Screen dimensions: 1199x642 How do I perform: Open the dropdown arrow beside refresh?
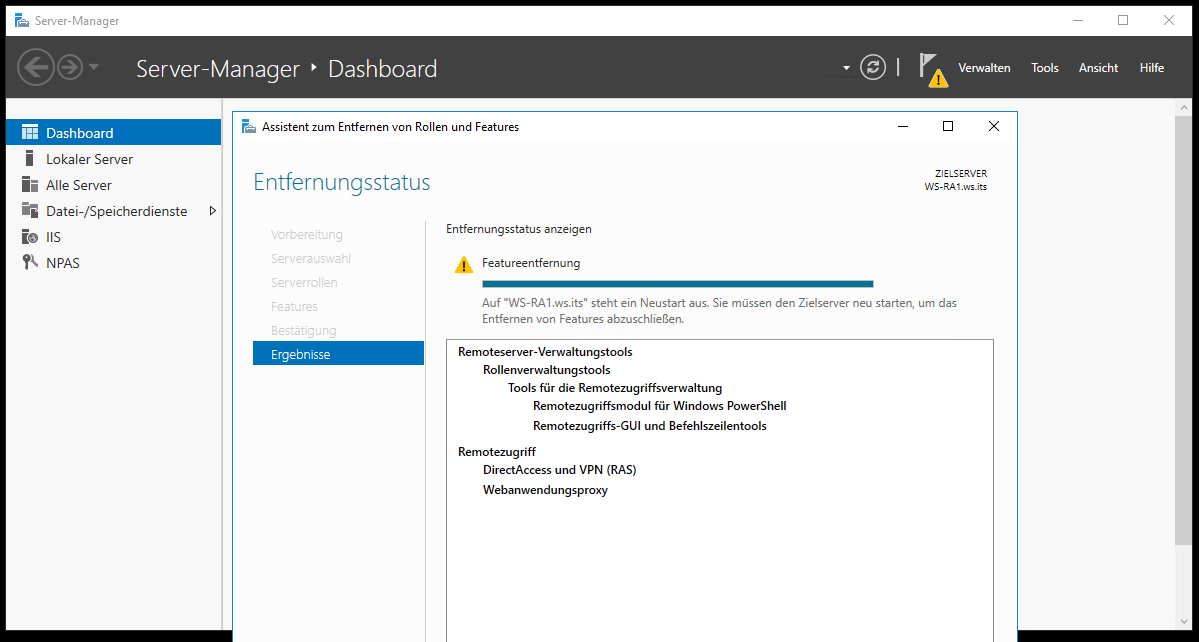click(846, 68)
